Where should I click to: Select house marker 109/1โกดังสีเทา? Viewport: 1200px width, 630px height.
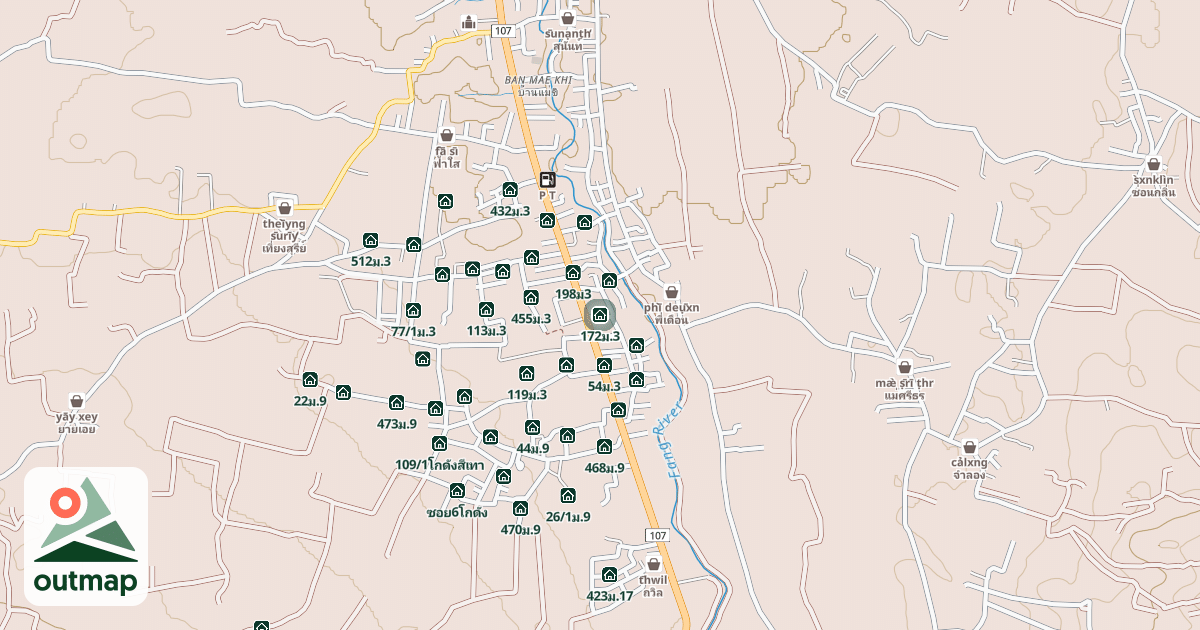coord(439,443)
